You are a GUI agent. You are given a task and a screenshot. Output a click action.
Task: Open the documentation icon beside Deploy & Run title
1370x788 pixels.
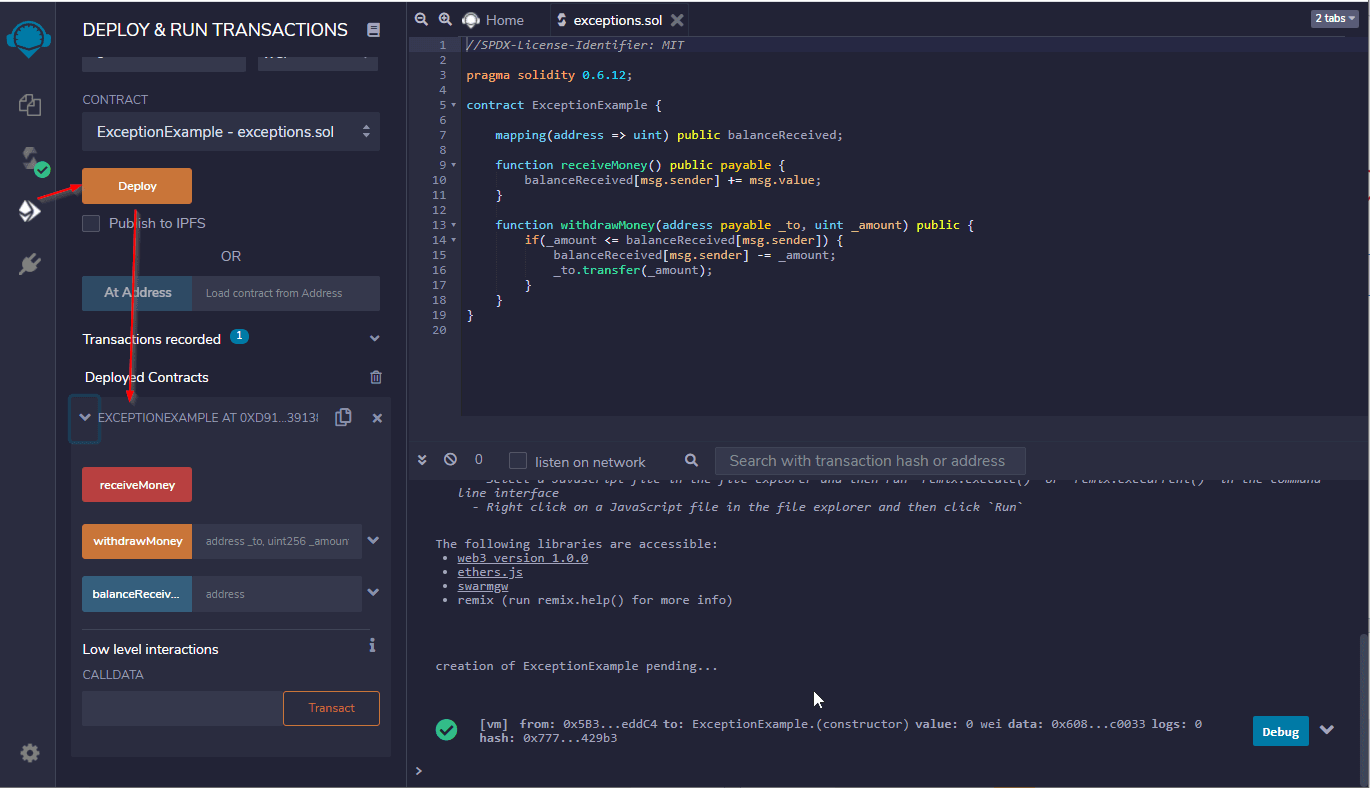tap(373, 30)
